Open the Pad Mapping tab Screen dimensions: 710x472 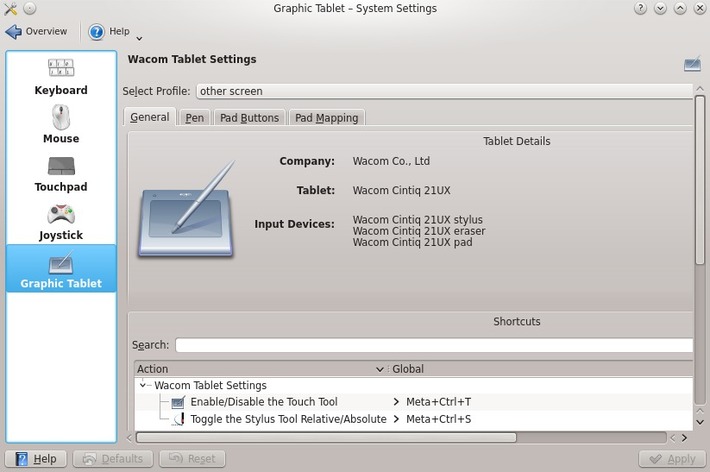coord(326,118)
